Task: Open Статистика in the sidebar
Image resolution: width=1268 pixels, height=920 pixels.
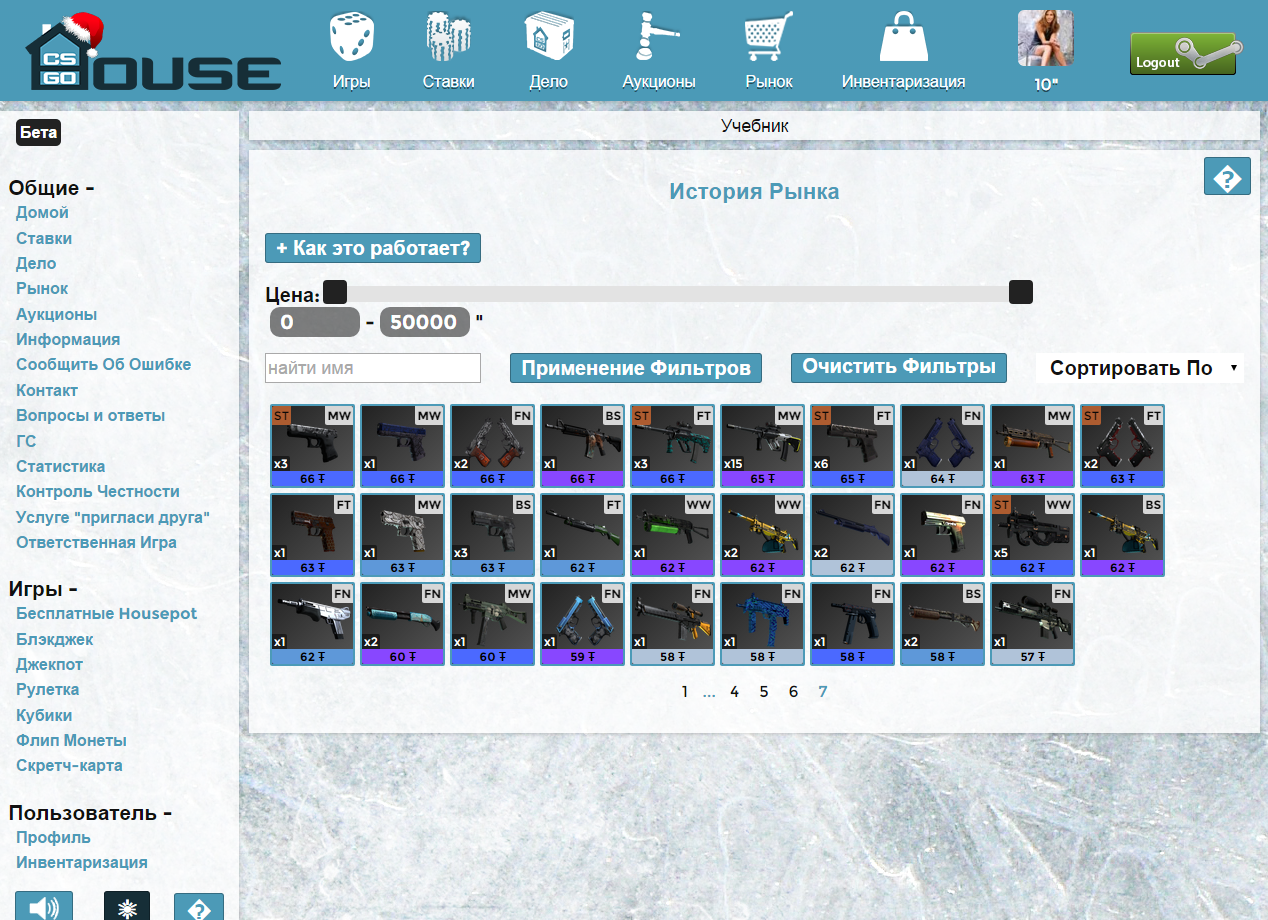Action: (x=60, y=467)
